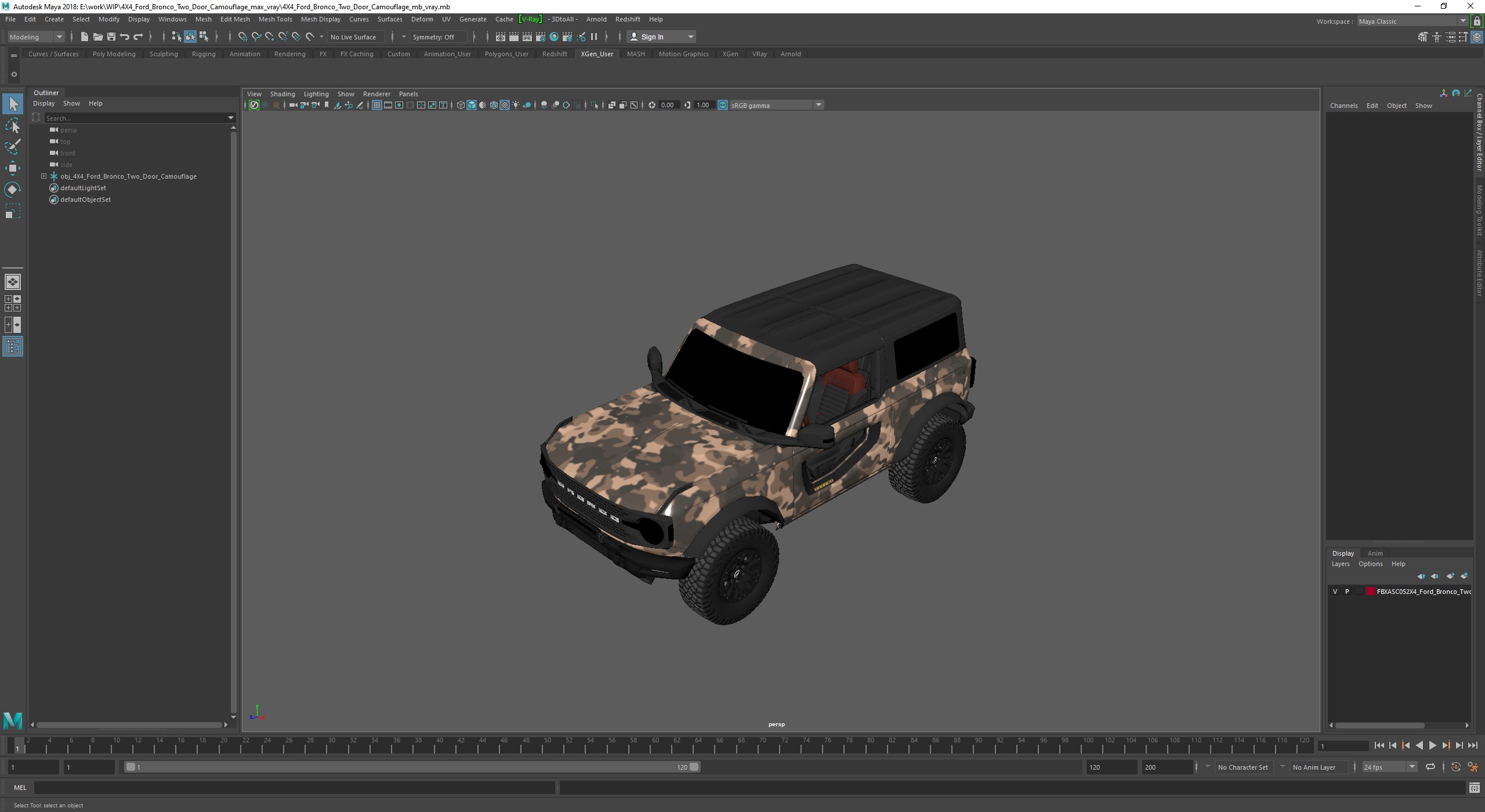Click Go to start of playback range
Screen dimensions: 1485x812
pyautogui.click(x=1379, y=746)
